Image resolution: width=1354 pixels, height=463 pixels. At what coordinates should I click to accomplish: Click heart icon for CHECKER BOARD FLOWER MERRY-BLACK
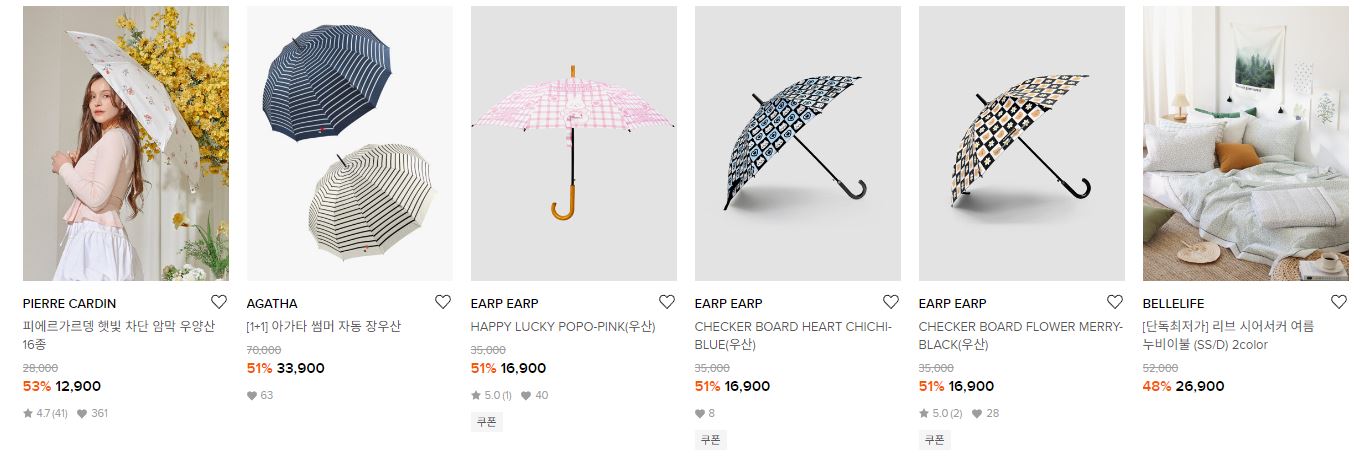pyautogui.click(x=1115, y=302)
